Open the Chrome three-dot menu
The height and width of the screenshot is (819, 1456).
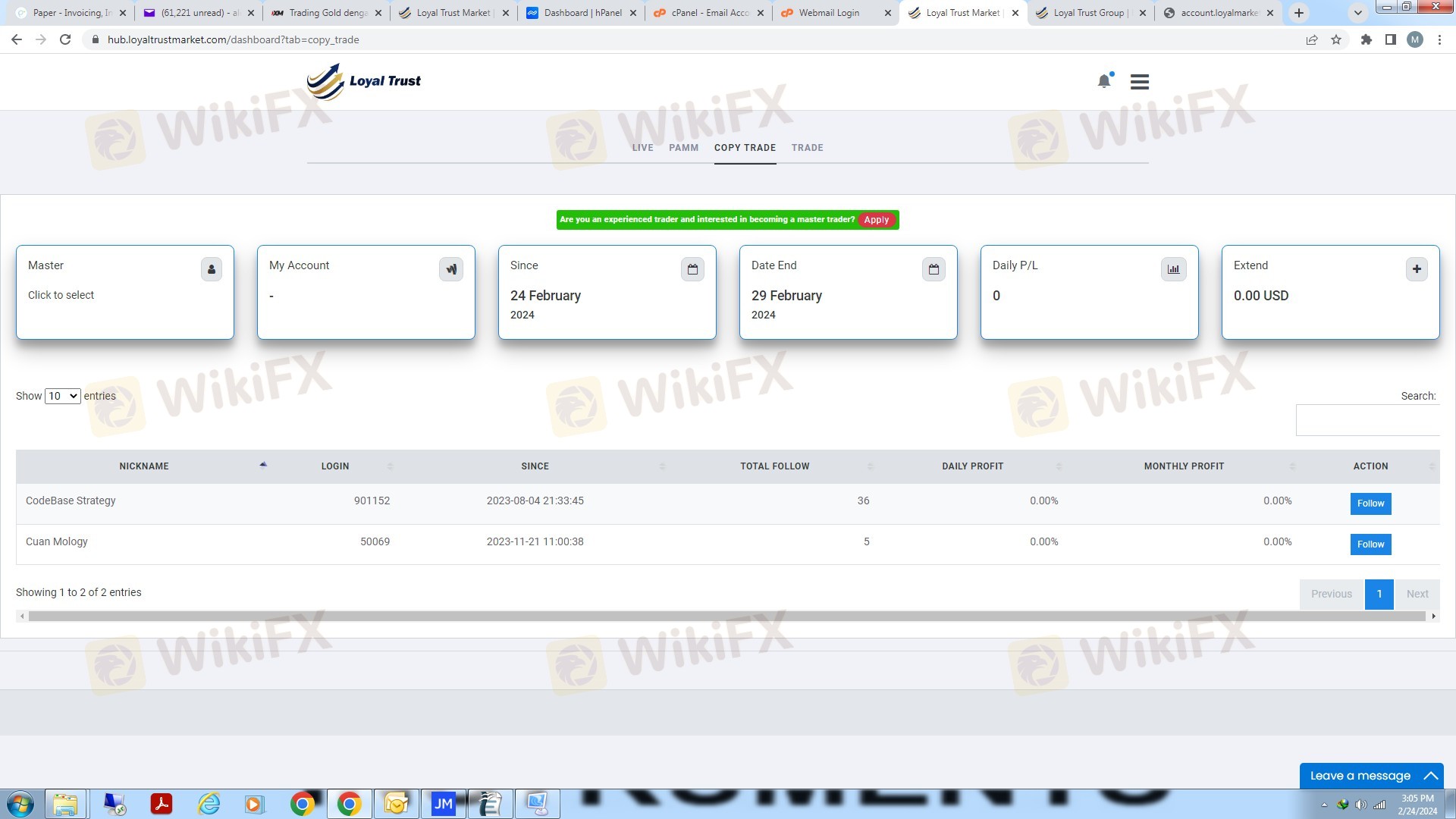(1439, 39)
